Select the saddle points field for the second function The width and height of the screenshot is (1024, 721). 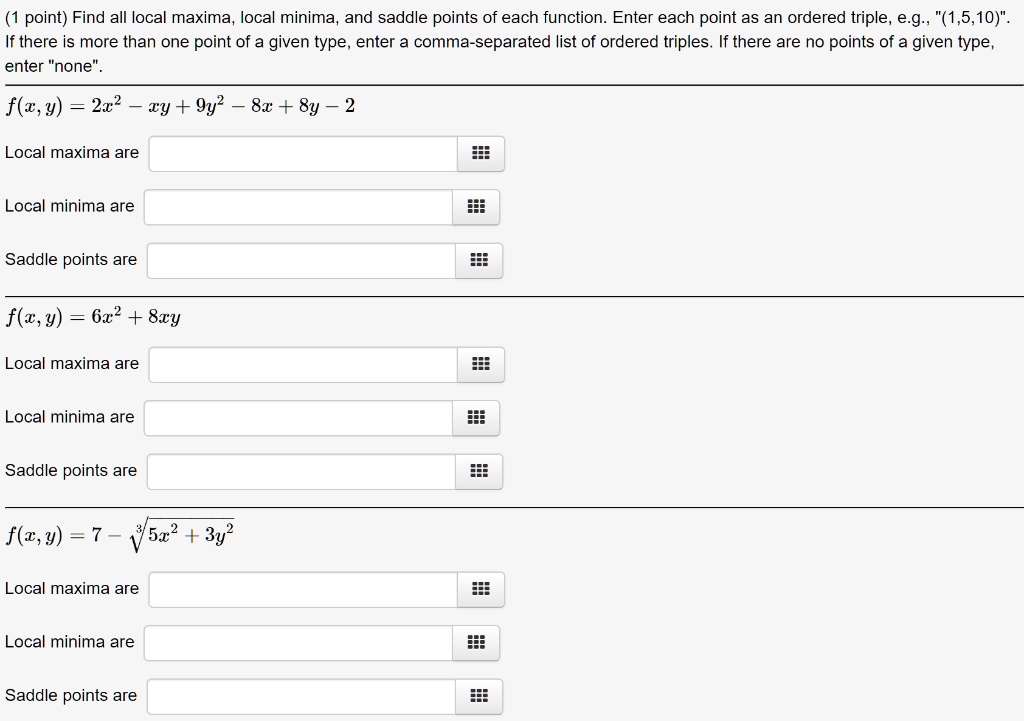click(x=301, y=471)
